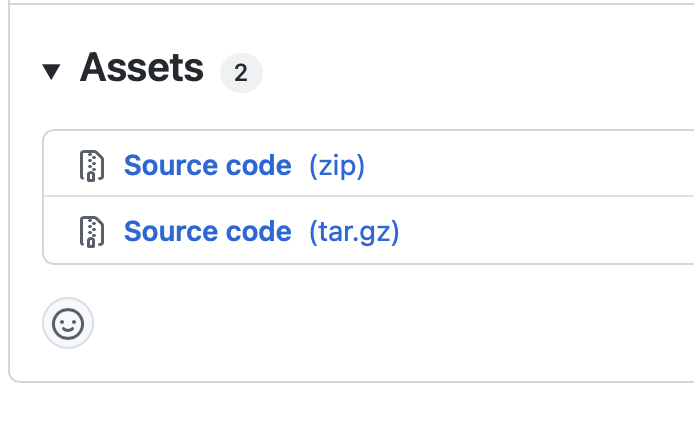
Task: Click the Assets heading text
Action: (x=141, y=69)
